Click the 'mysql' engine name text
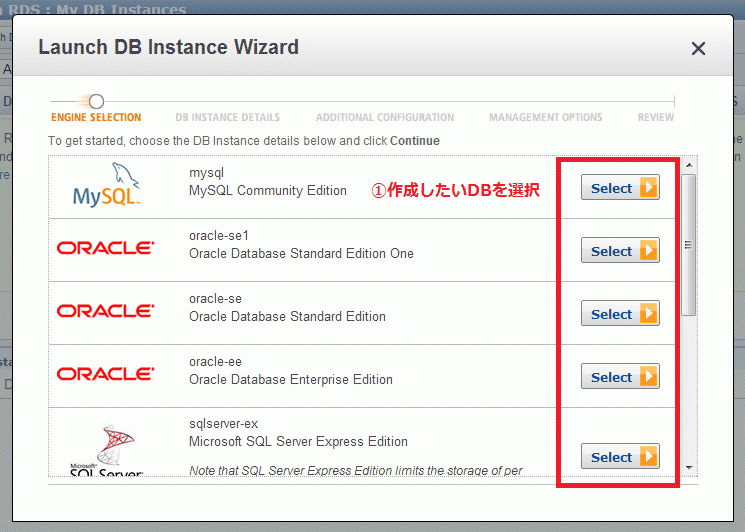This screenshot has height=532, width=745. click(206, 173)
